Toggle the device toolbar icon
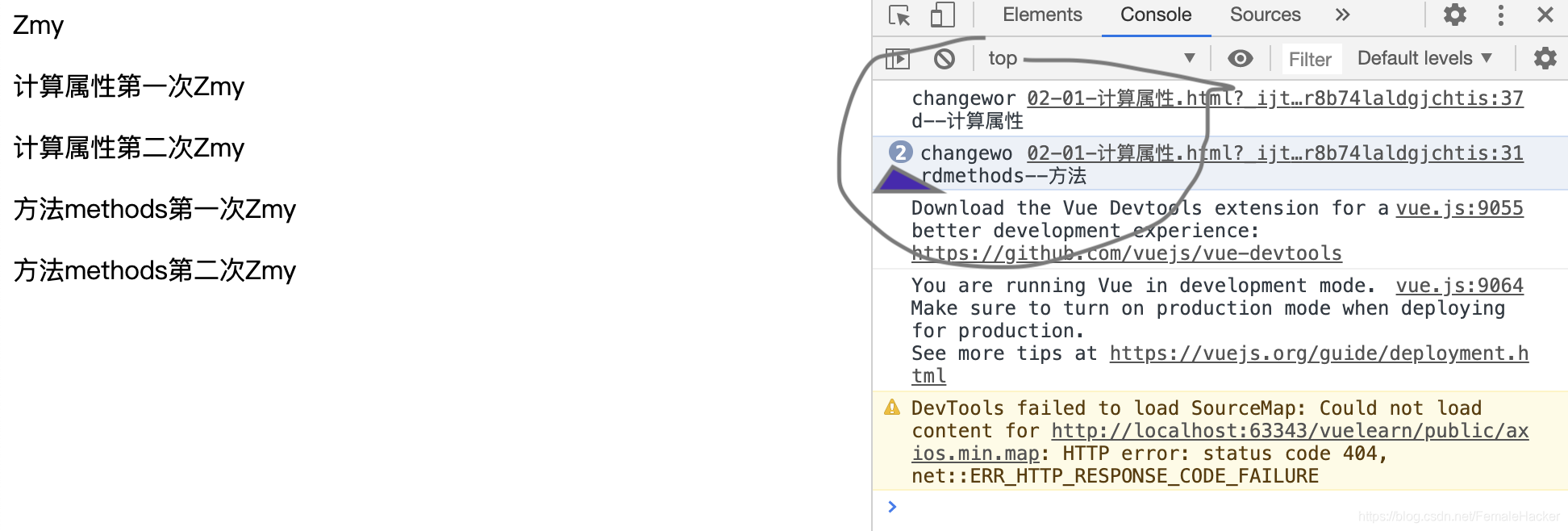Screen dimensions: 1568x531 click(x=942, y=15)
